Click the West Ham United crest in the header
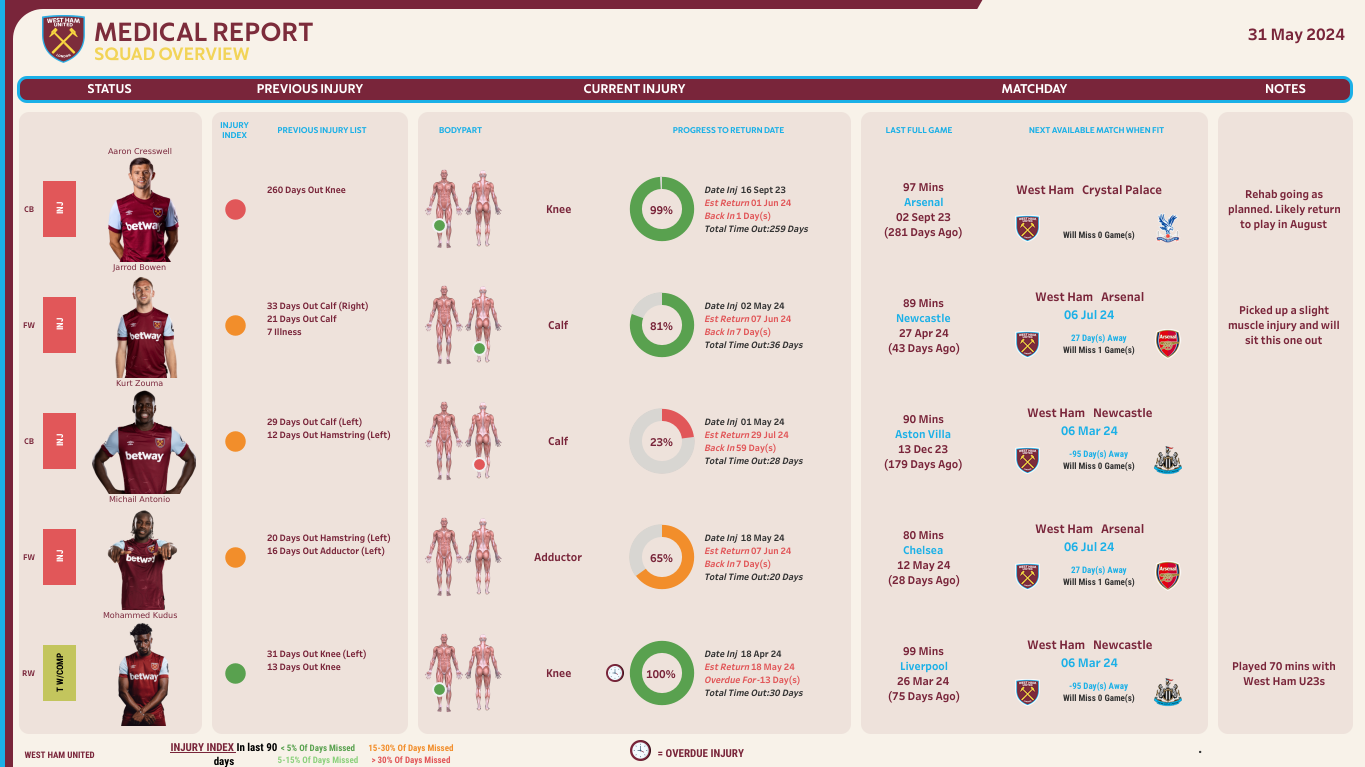This screenshot has width=1365, height=767. pyautogui.click(x=63, y=39)
